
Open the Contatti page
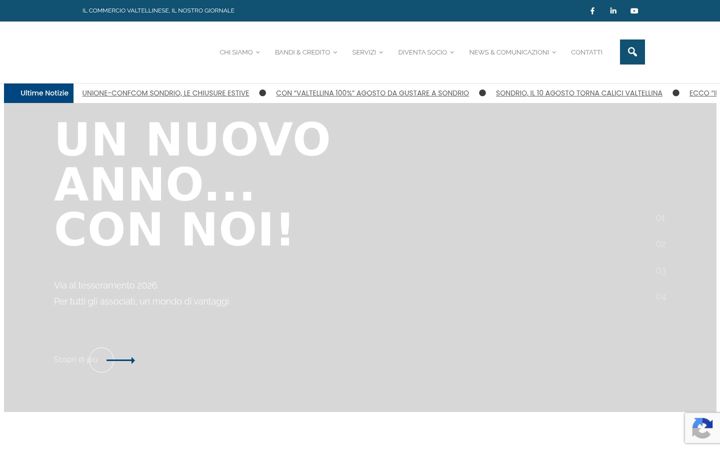click(x=586, y=52)
